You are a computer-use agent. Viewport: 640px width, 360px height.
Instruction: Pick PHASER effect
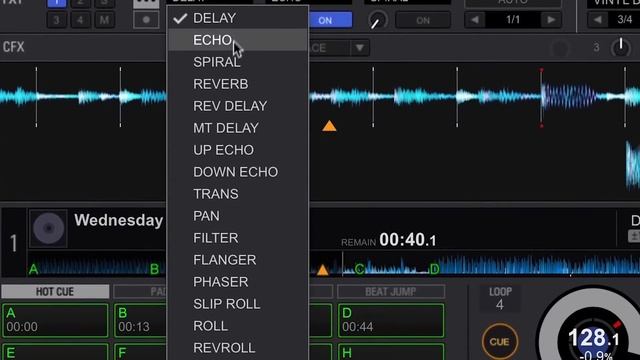pyautogui.click(x=238, y=282)
